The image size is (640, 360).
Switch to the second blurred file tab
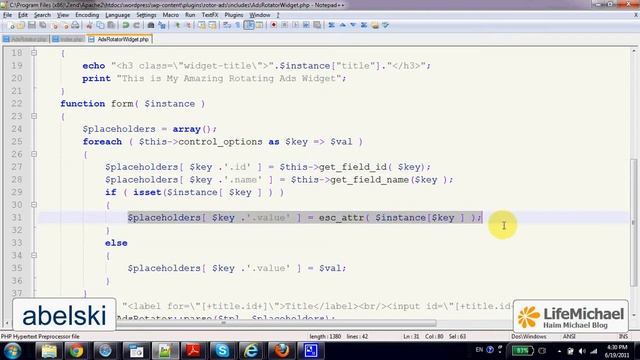tap(68, 40)
